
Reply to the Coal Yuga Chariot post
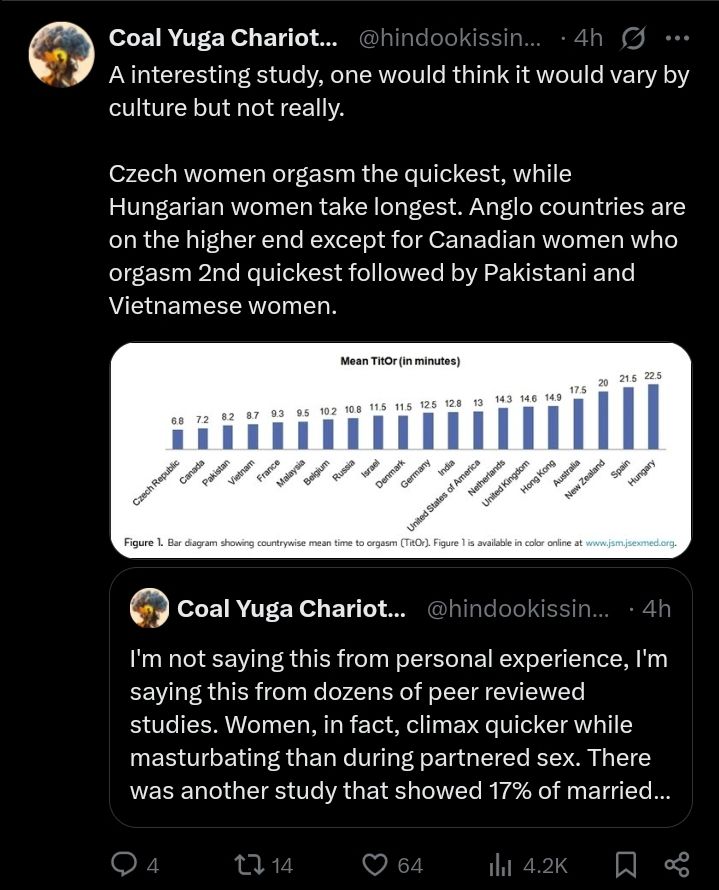(x=124, y=864)
